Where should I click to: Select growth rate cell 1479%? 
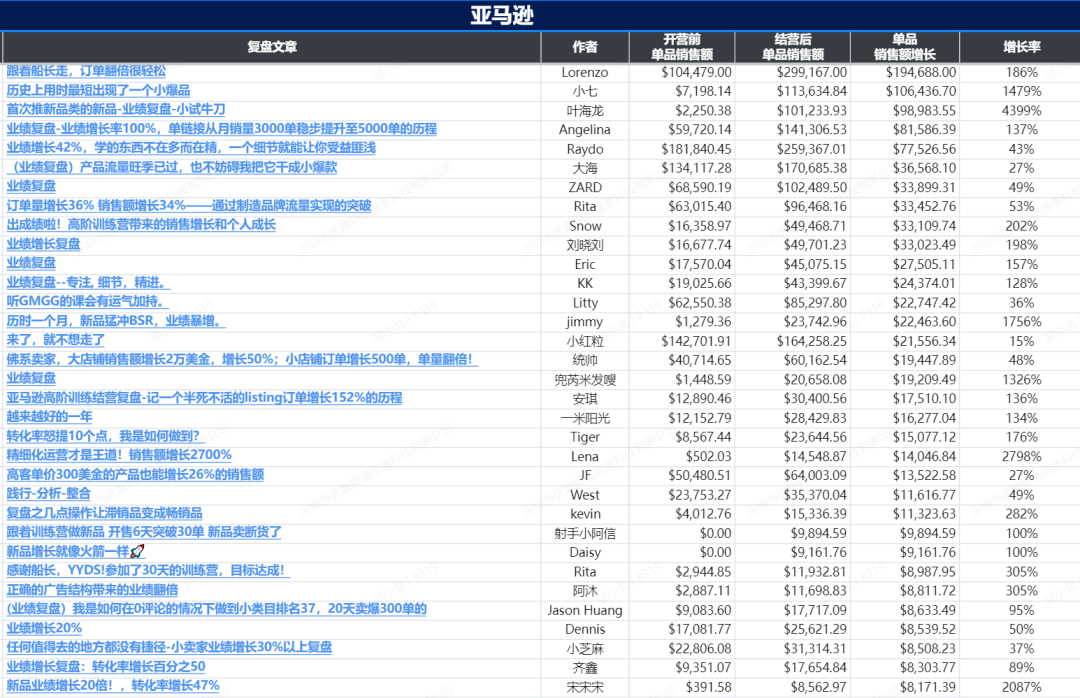click(x=1021, y=92)
